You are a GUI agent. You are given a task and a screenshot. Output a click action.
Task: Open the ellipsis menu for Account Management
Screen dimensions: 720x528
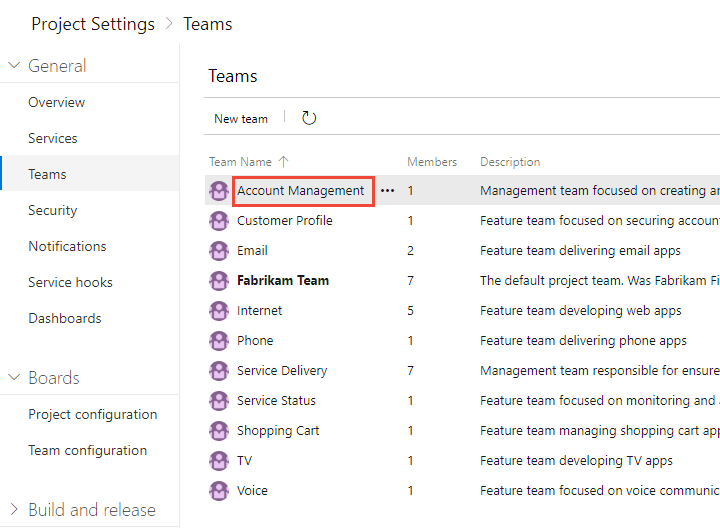[388, 191]
